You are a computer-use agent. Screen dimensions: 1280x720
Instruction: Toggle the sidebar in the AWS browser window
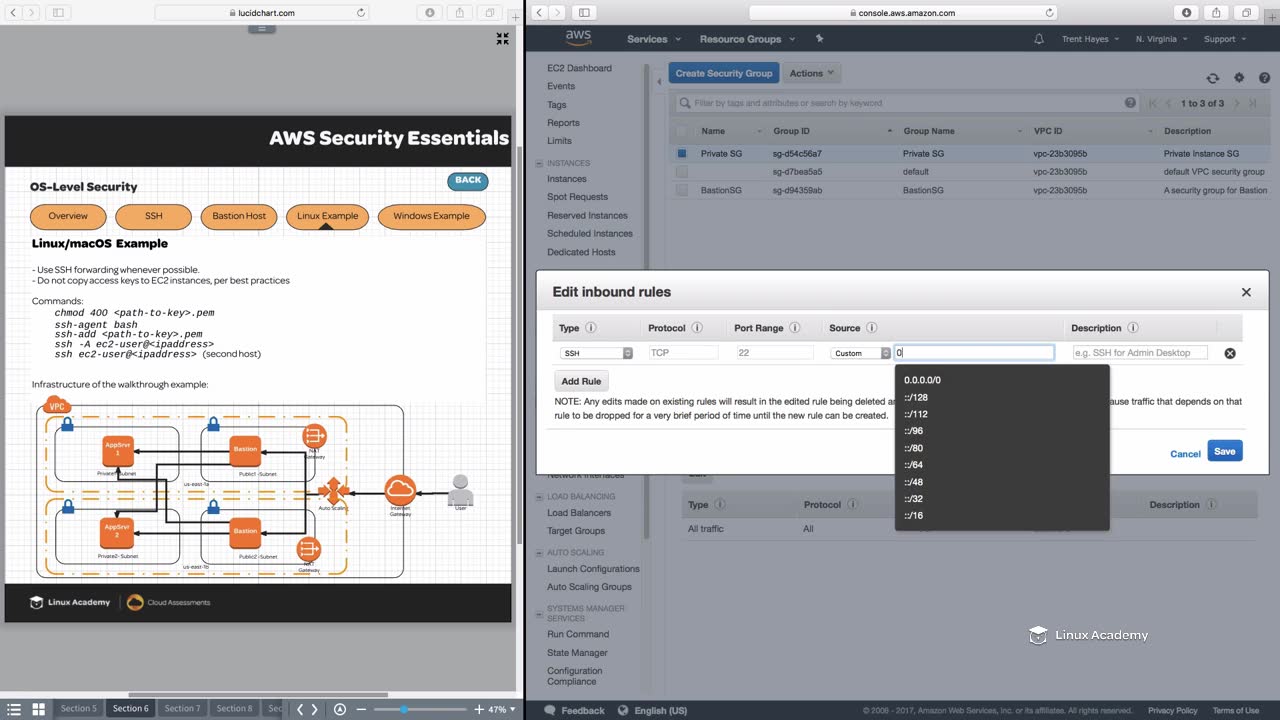click(x=585, y=13)
